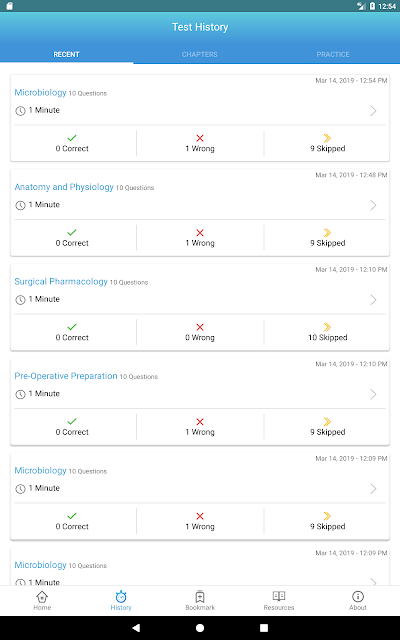Open the About info icon
Screen dimensions: 400x640
point(358,597)
